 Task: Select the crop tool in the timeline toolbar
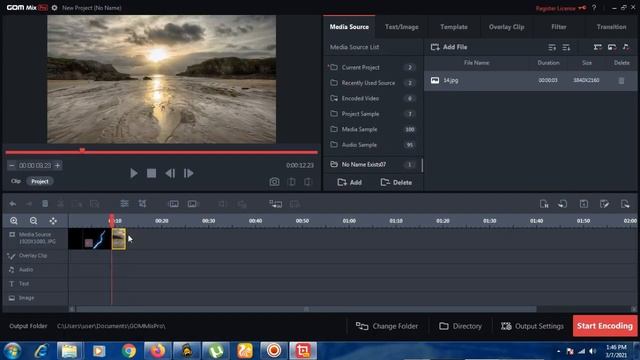tap(142, 203)
